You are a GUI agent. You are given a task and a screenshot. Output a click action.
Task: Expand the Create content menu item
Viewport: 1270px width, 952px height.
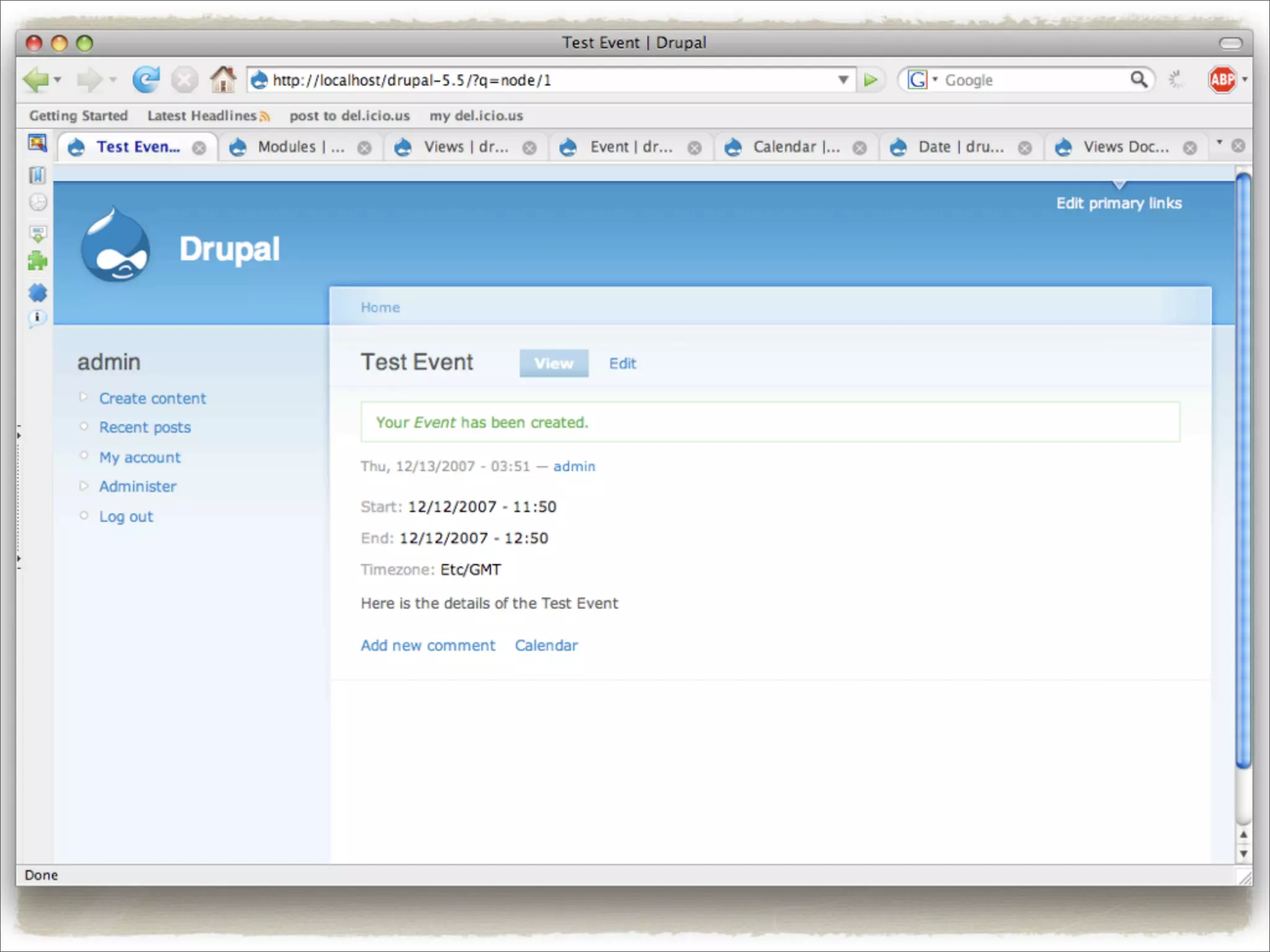click(153, 399)
